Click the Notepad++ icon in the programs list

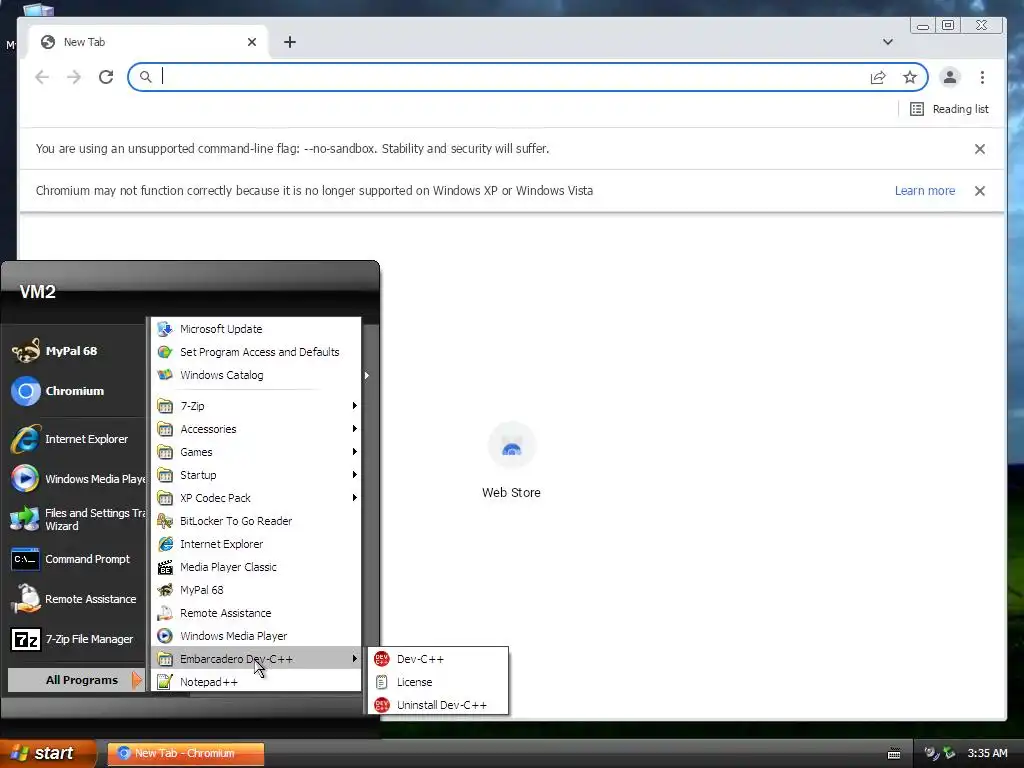pyautogui.click(x=165, y=682)
